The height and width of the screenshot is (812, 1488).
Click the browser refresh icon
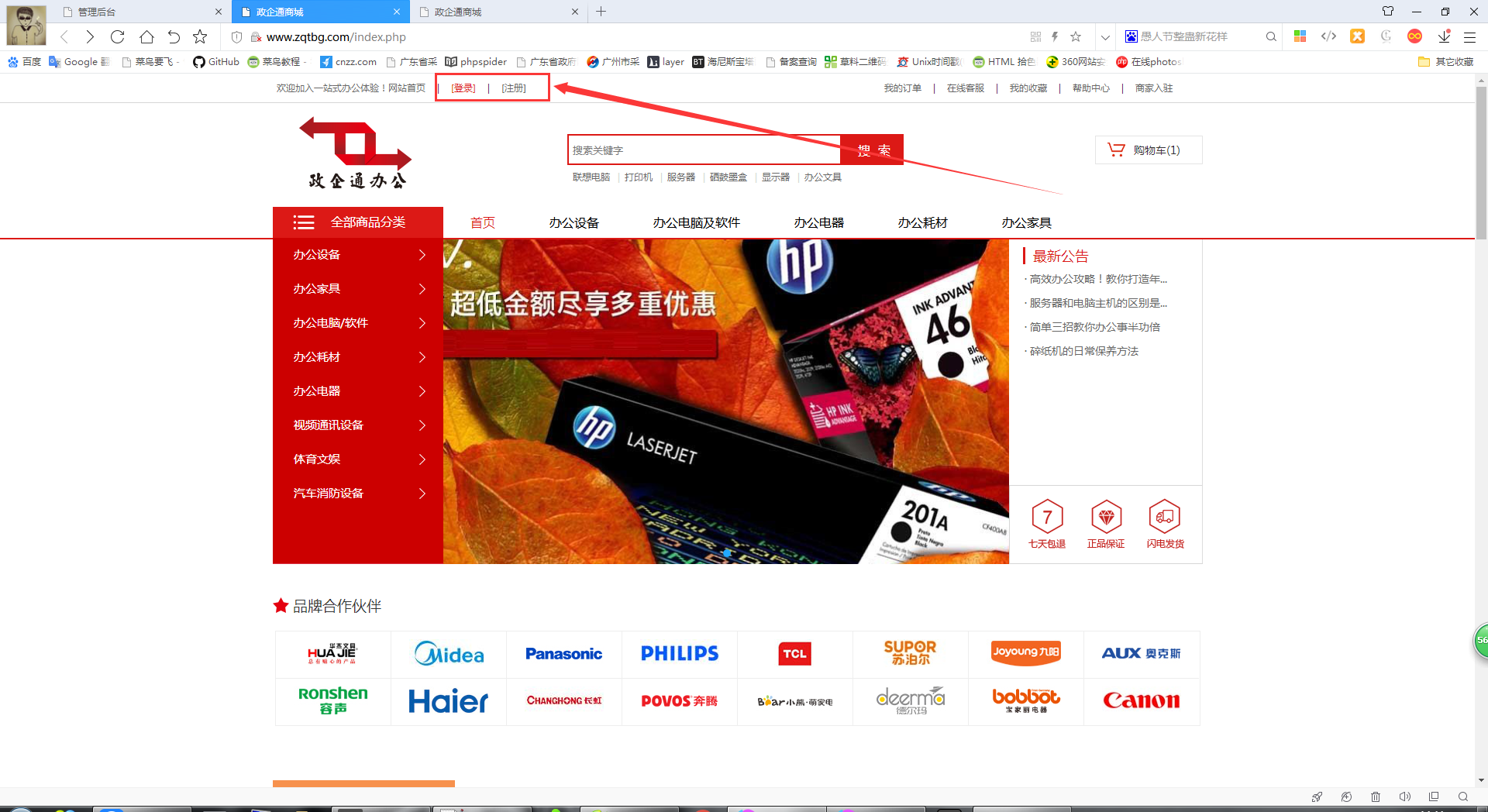[118, 36]
